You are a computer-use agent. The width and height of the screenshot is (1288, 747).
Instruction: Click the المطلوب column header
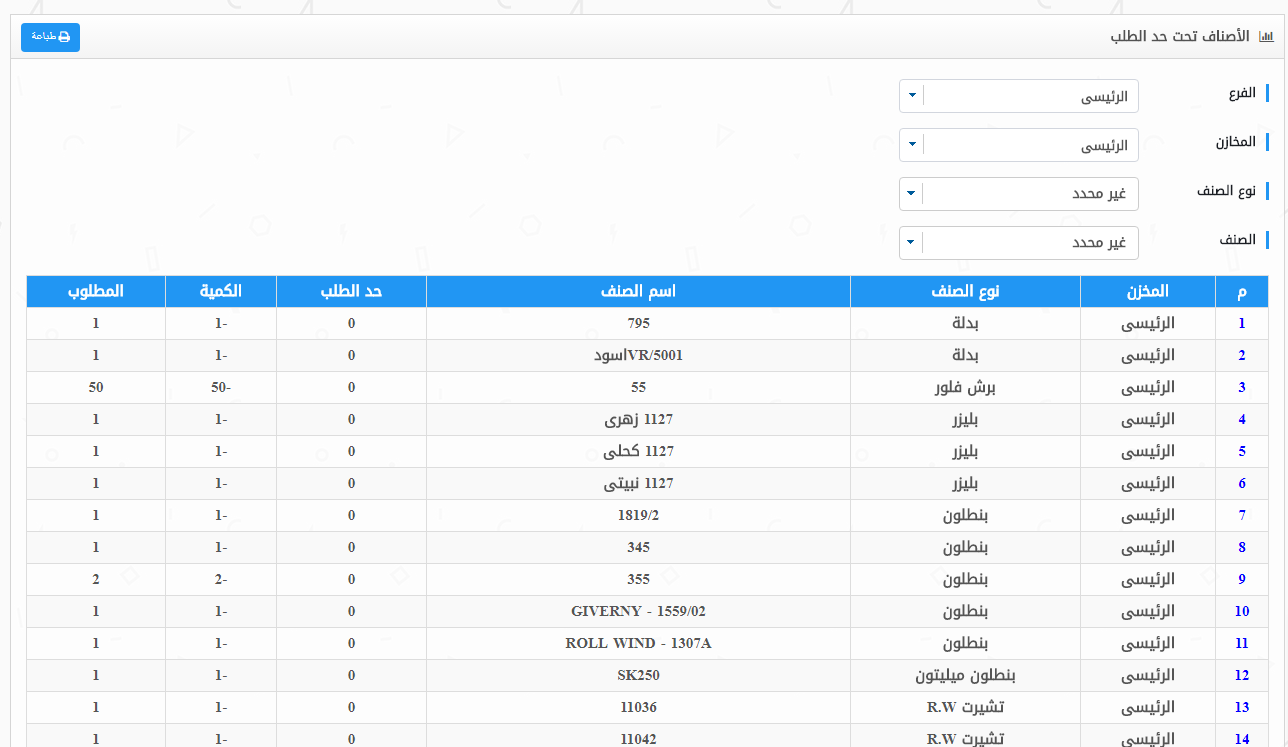point(96,291)
